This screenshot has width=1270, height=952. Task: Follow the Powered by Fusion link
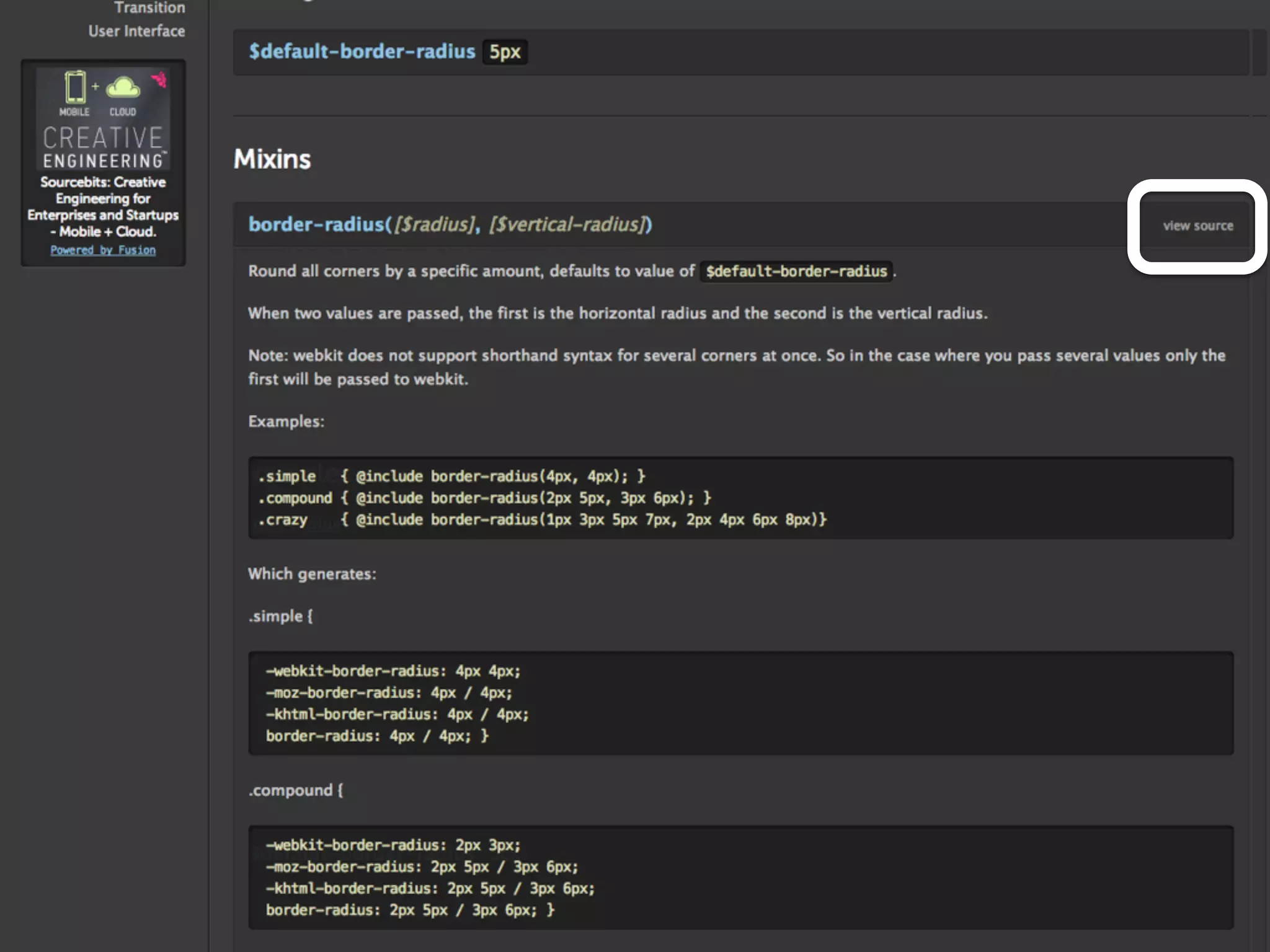(103, 250)
